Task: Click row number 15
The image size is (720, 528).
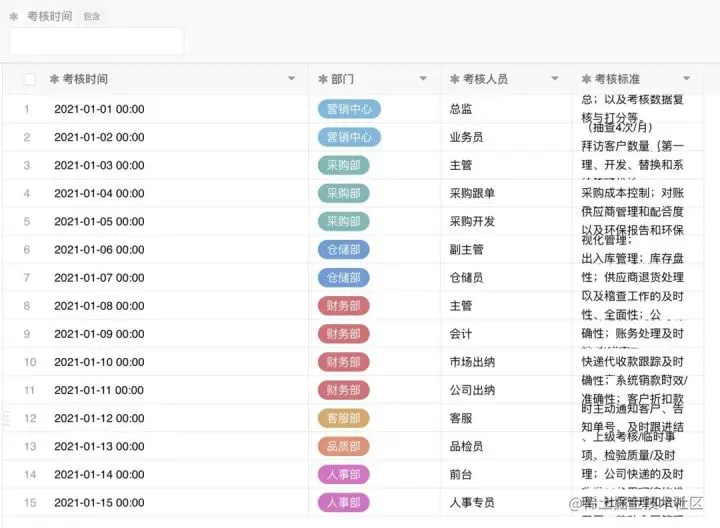Action: [x=30, y=503]
